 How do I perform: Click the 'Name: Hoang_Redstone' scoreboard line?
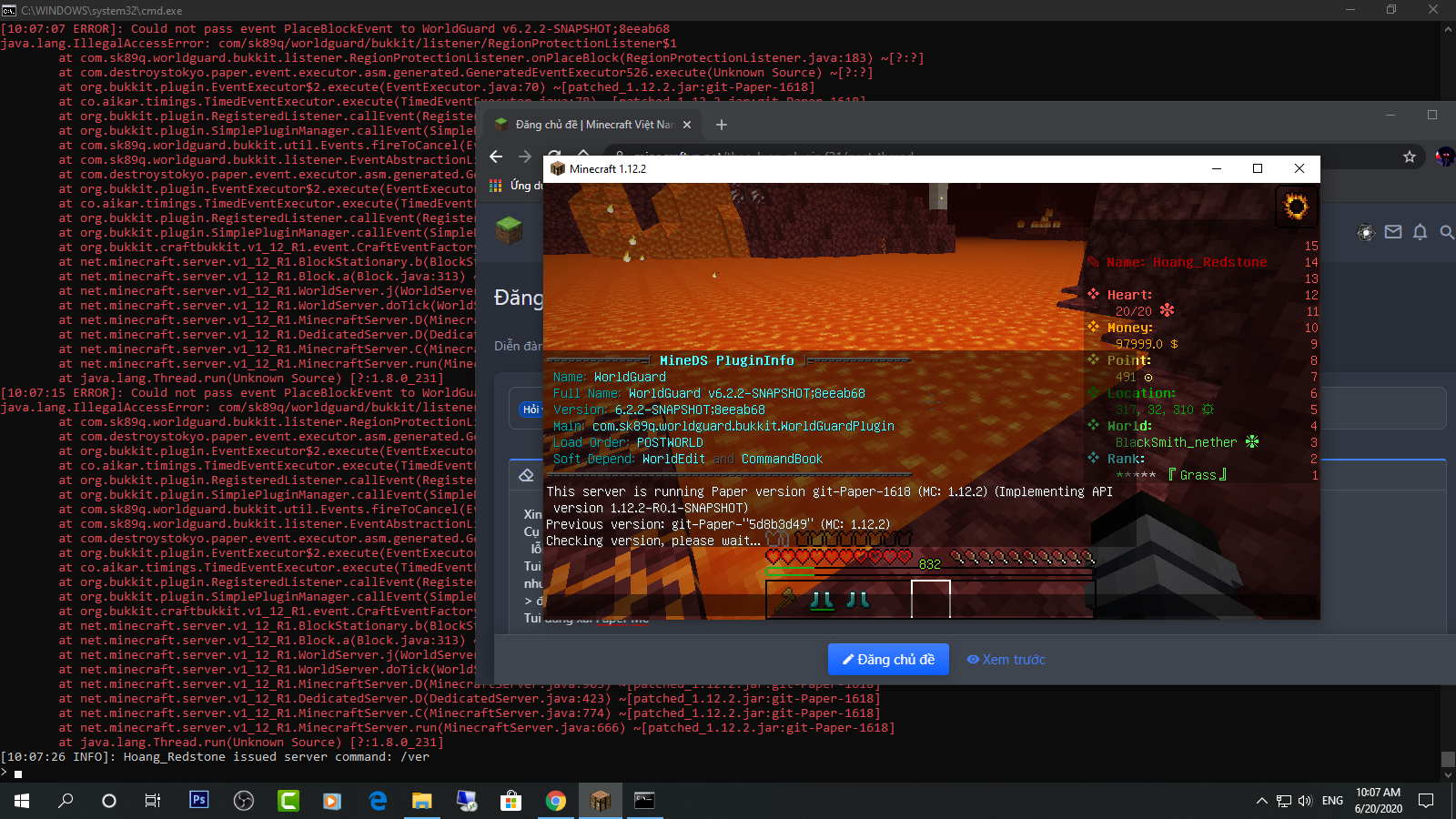click(1187, 262)
